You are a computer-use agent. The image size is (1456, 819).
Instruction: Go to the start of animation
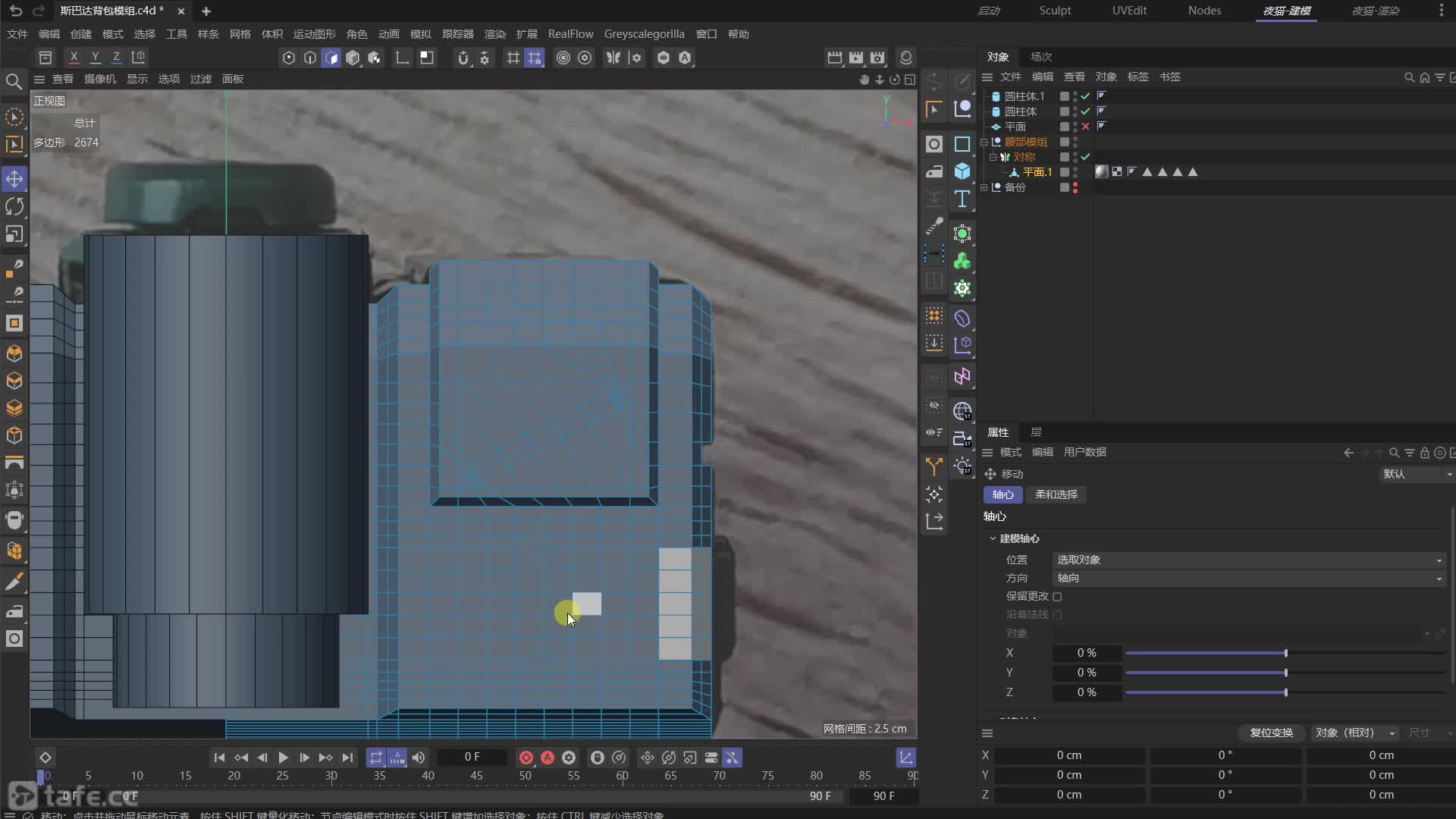[219, 758]
